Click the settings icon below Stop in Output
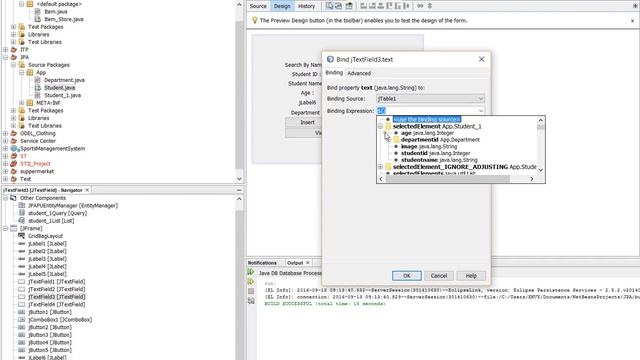The height and width of the screenshot is (360, 640). 251,301
